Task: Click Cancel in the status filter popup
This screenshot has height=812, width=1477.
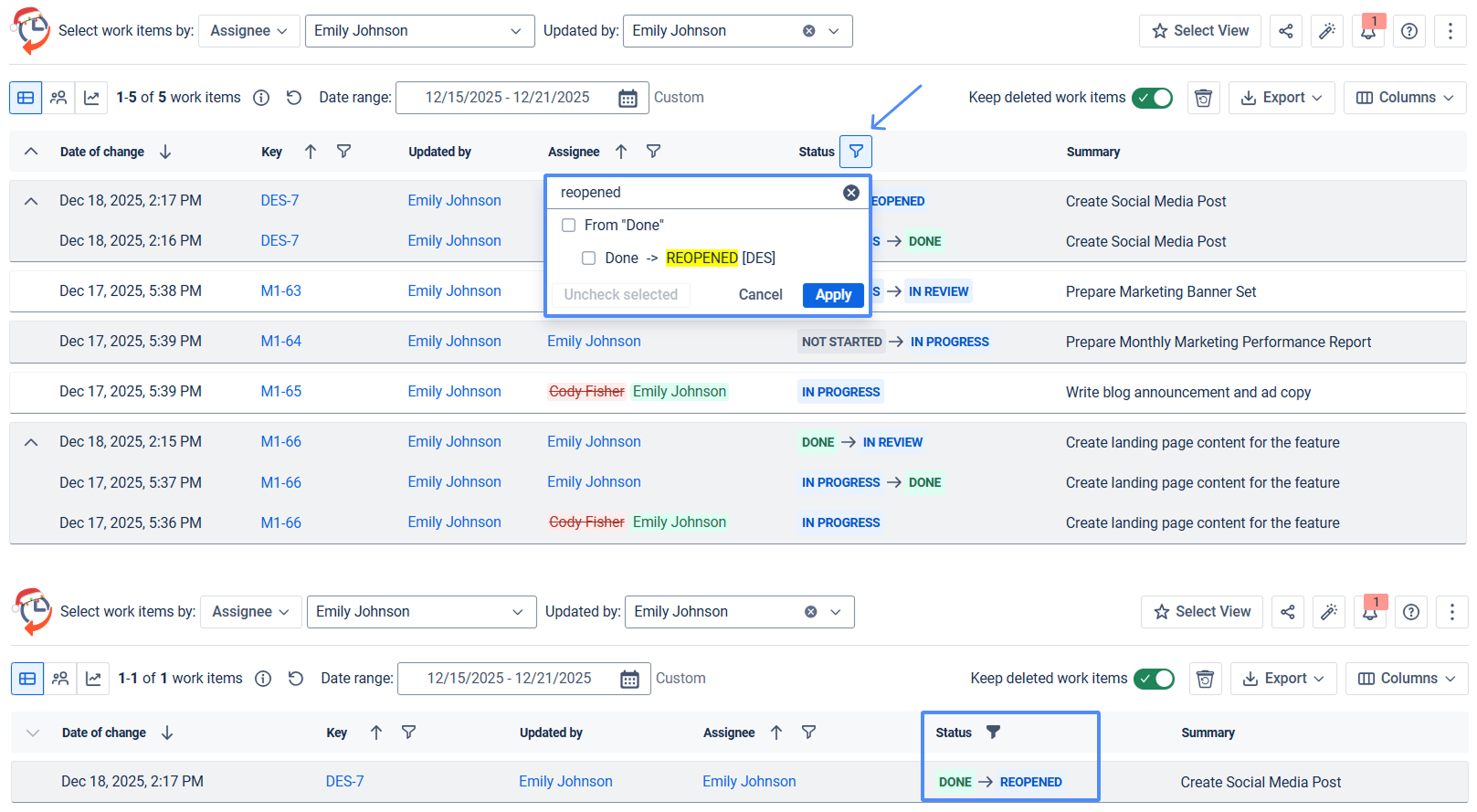Action: click(x=760, y=295)
